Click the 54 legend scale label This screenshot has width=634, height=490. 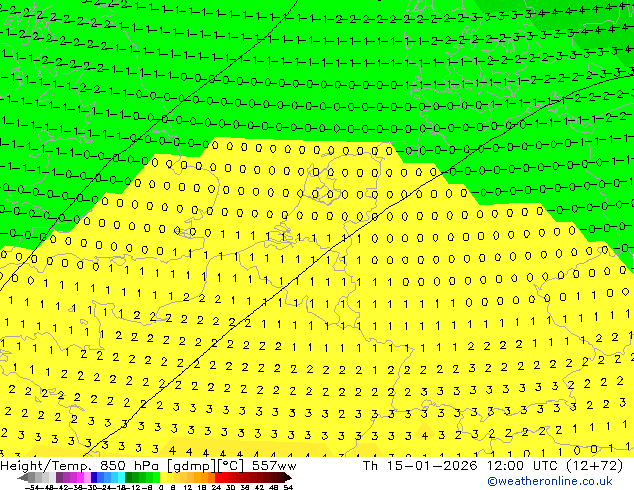pyautogui.click(x=288, y=487)
